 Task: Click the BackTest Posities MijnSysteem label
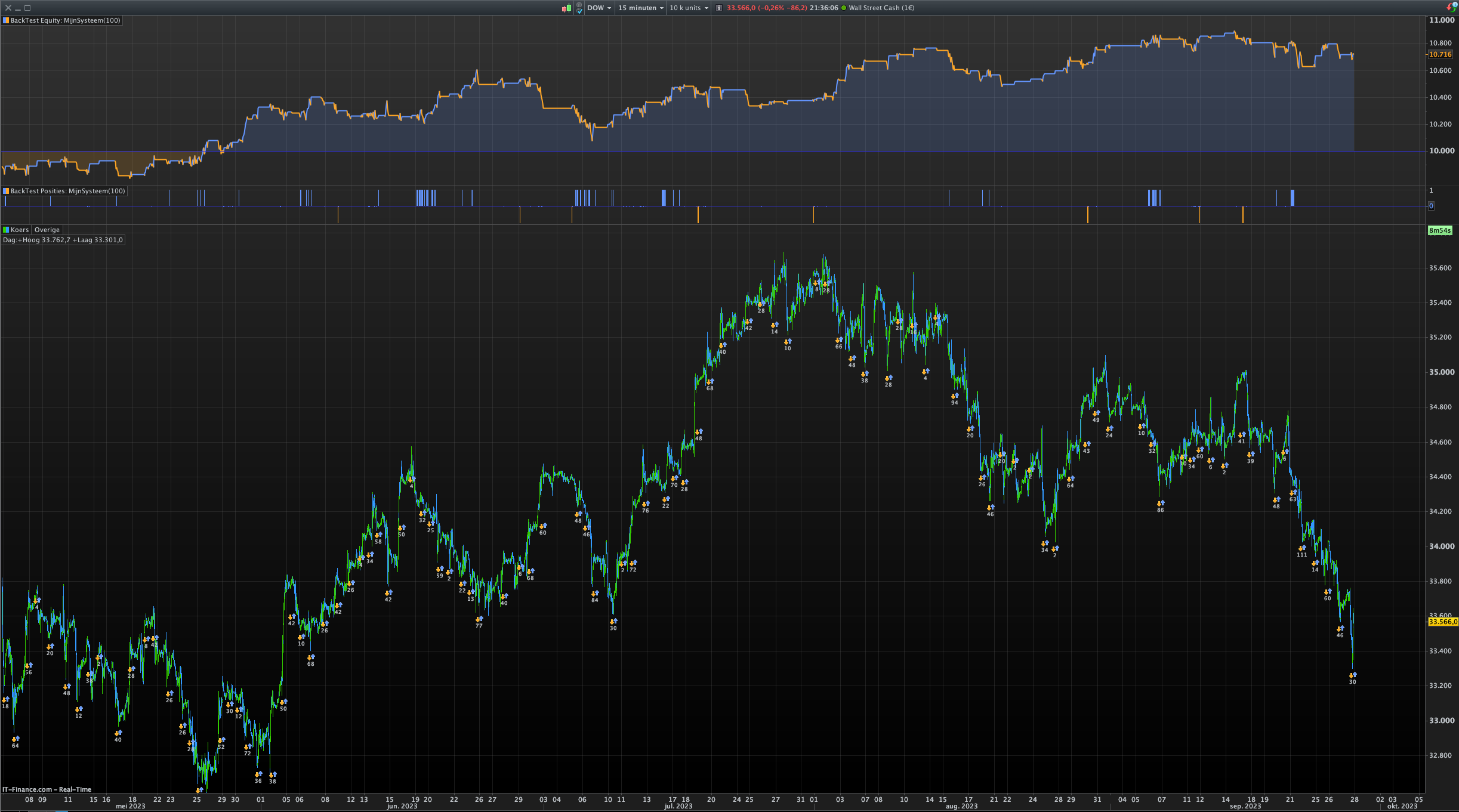point(67,191)
